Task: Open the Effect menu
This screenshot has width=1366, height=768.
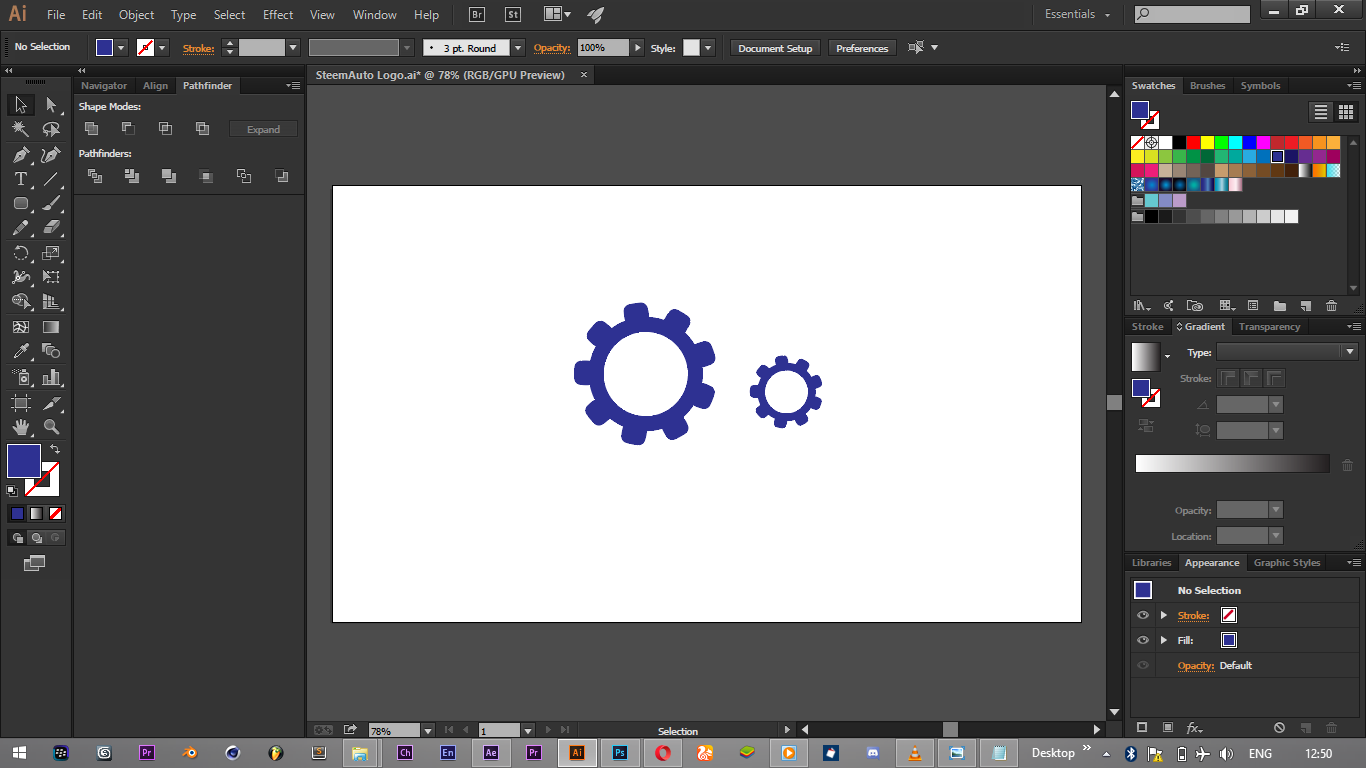Action: point(278,15)
